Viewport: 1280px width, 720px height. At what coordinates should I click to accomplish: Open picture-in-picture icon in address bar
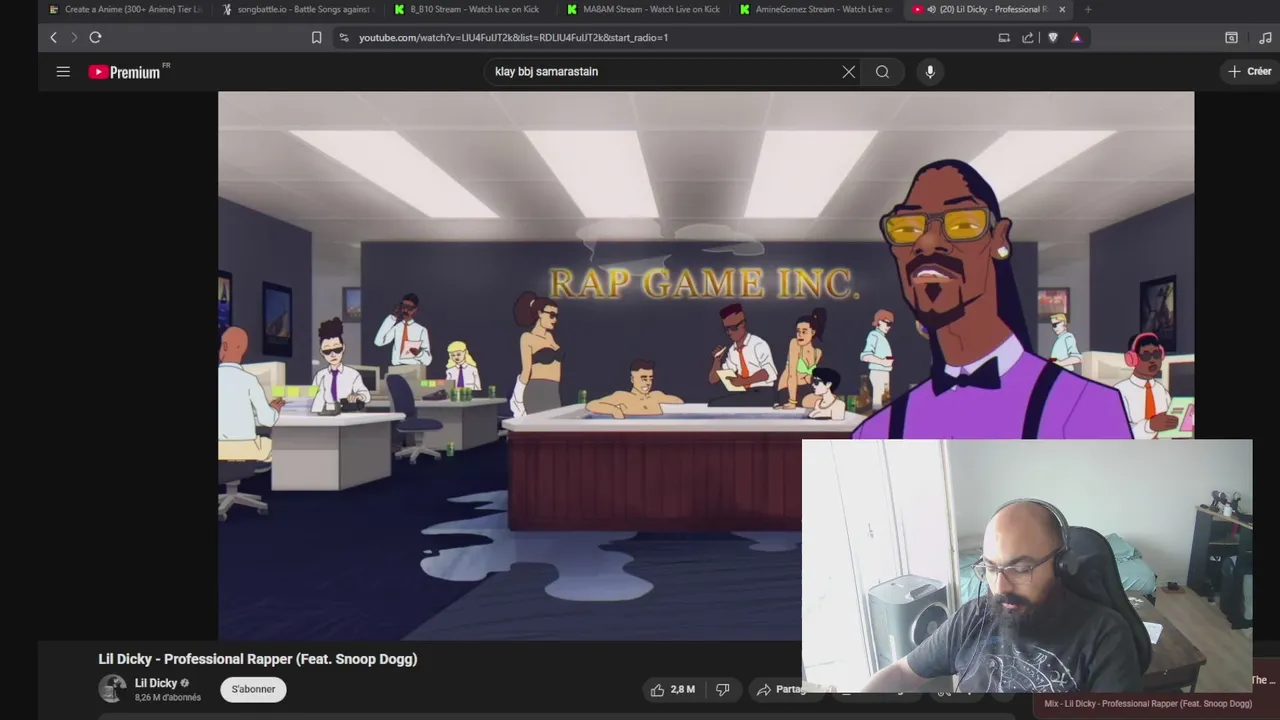[1004, 37]
